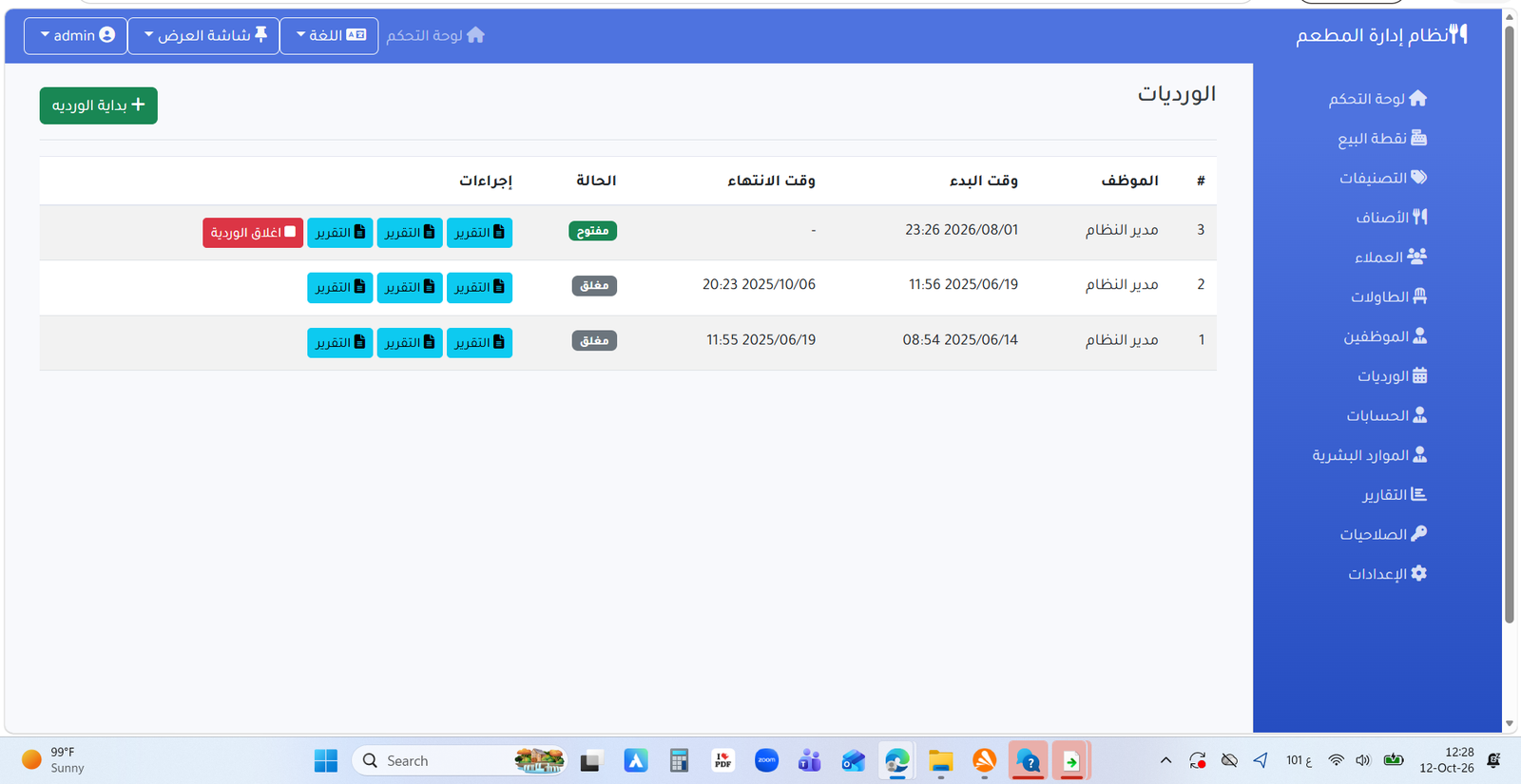Click the مغلق badge in shift row 2

point(594,286)
